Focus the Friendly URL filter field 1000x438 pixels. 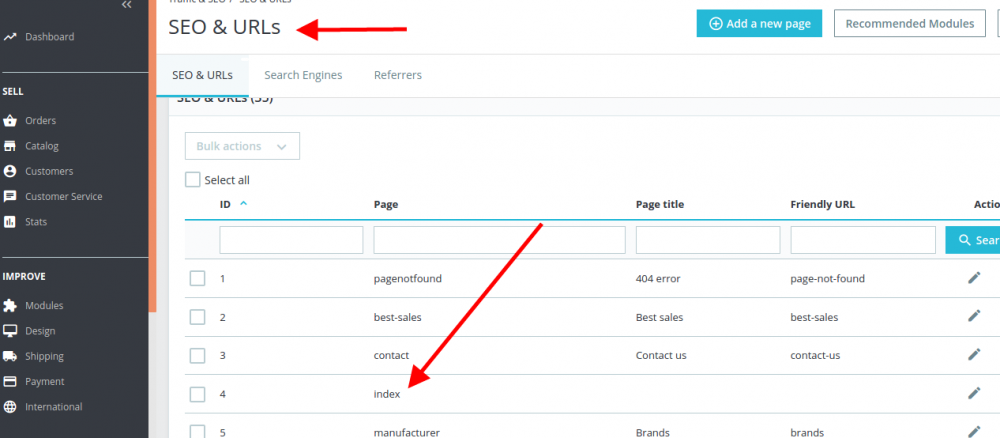click(863, 240)
